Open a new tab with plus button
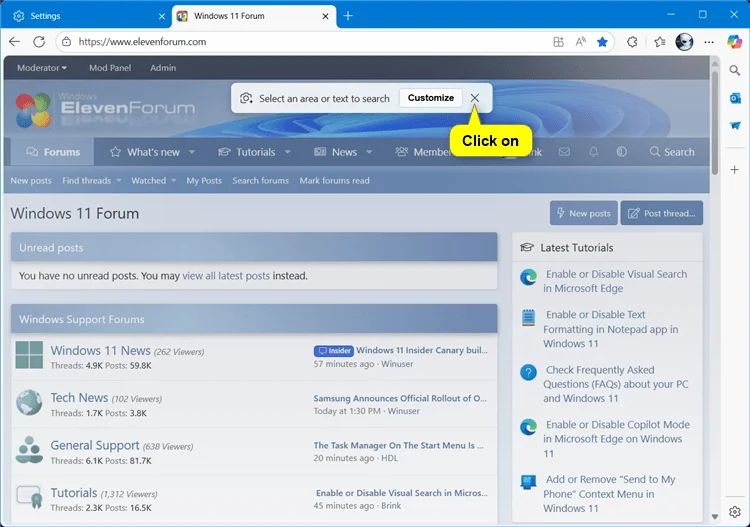Image resolution: width=750 pixels, height=527 pixels. pos(348,16)
